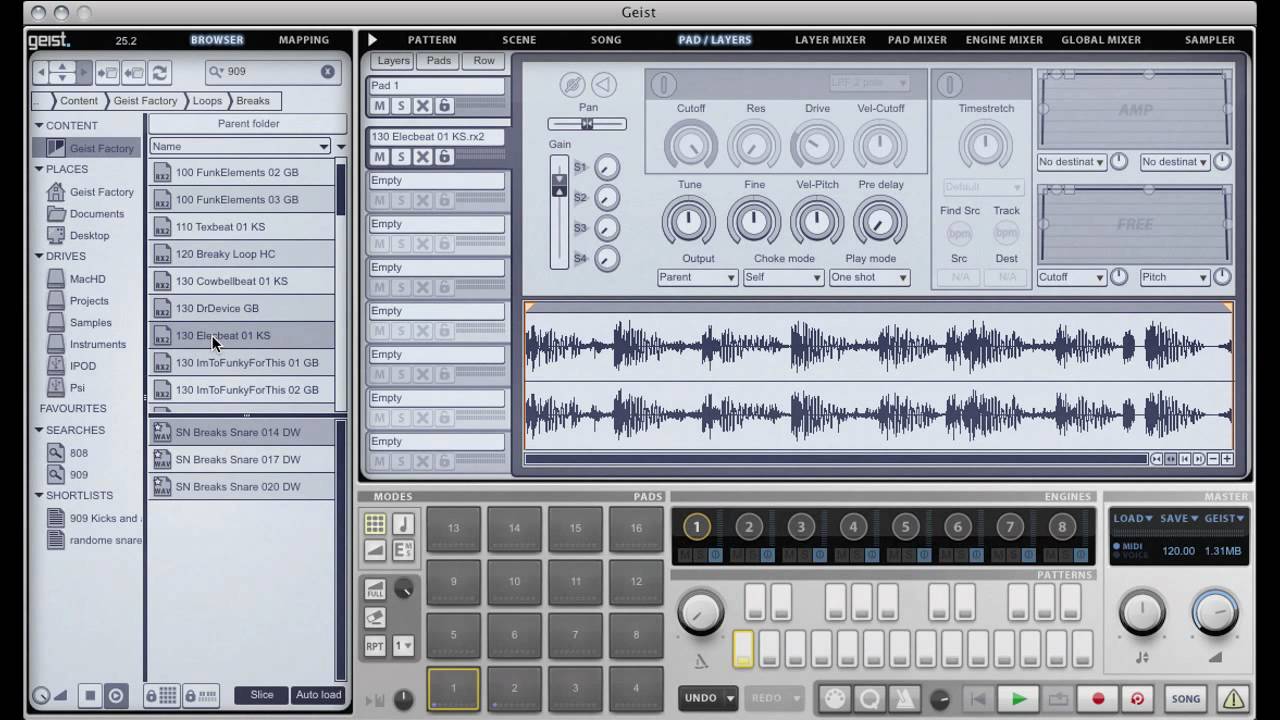
Task: Click pad 16
Action: point(636,529)
